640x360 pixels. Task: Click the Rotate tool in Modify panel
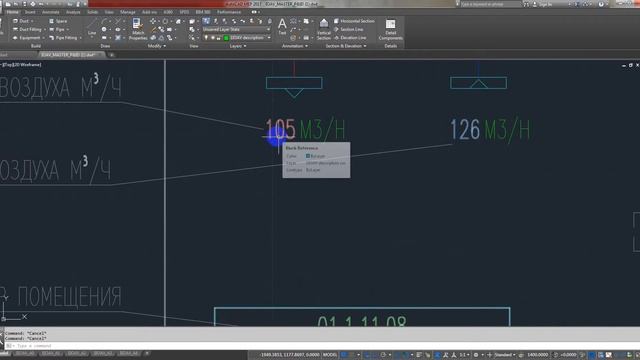click(x=165, y=21)
